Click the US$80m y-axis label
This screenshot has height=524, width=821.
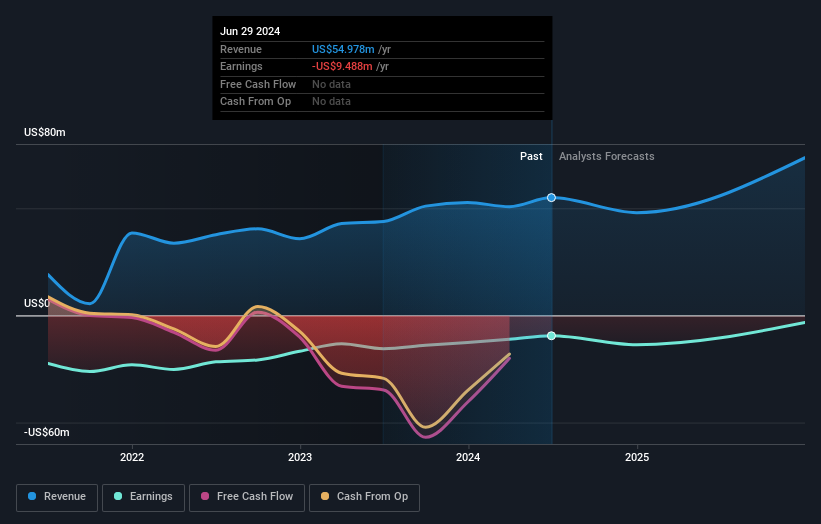click(x=45, y=132)
